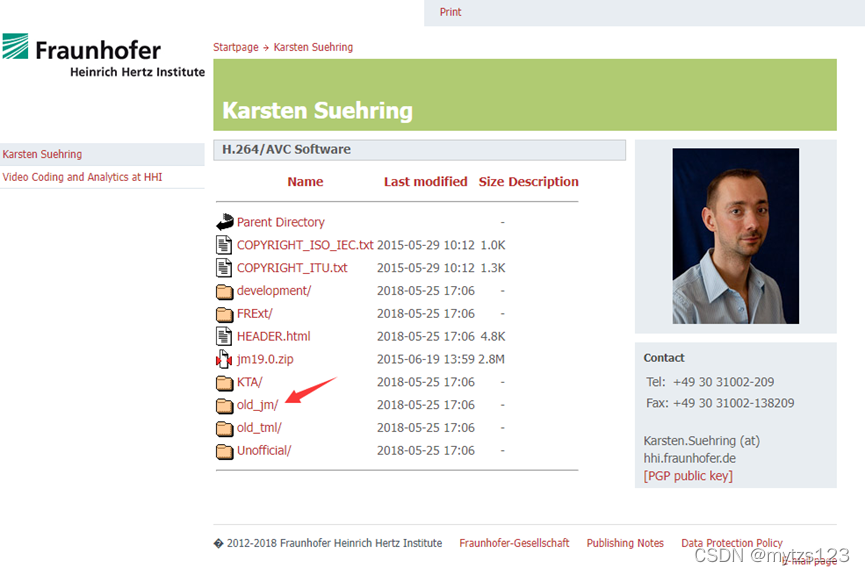This screenshot has width=865, height=575.
Task: Click Karsten Suehring breadcrumb link
Action: click(x=313, y=47)
